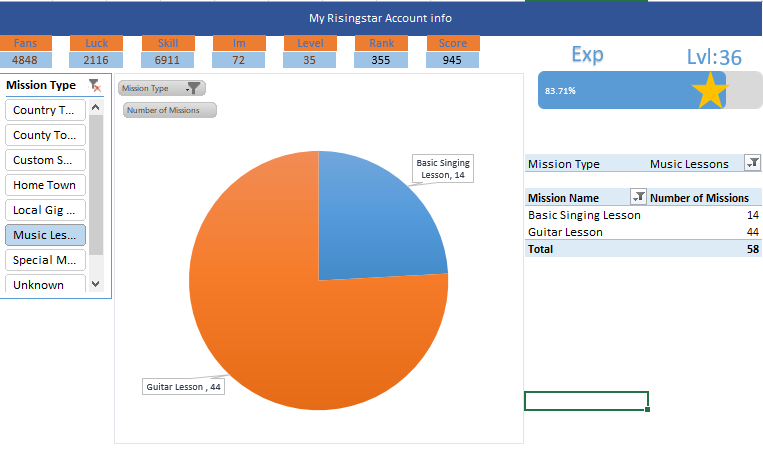Viewport: 763px width, 460px height.
Task: Click the slicer scroll up arrow
Action: click(x=96, y=107)
